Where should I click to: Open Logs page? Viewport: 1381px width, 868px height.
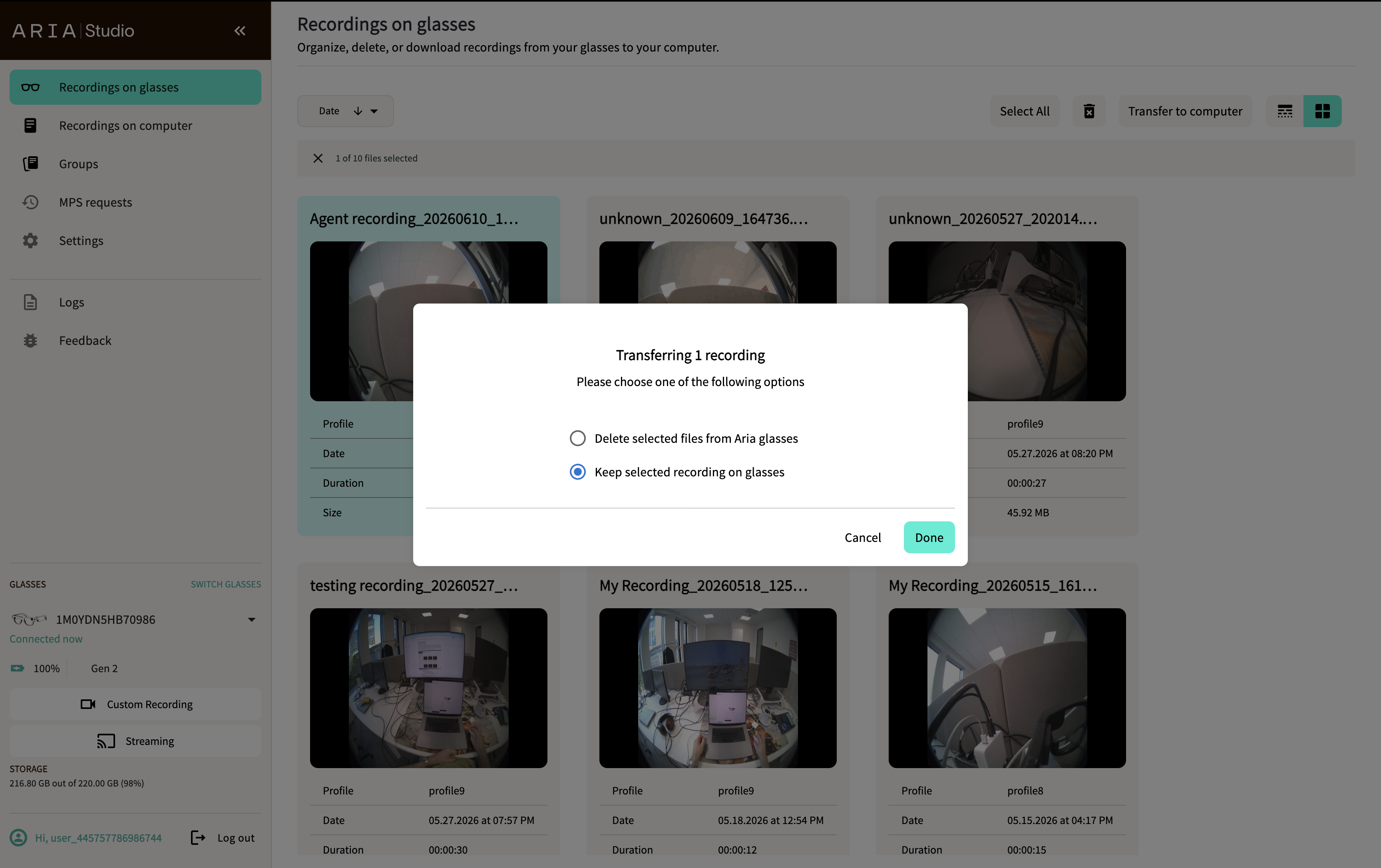(135, 303)
